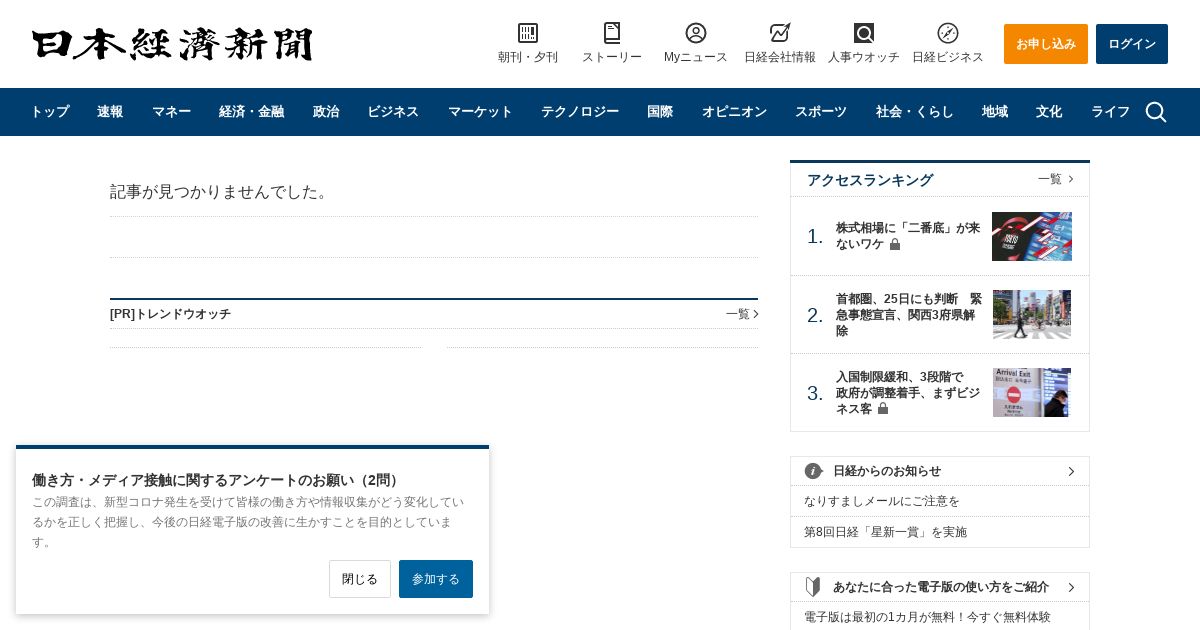Open なりすましメールにご注意を notice
This screenshot has width=1200, height=630.
pos(882,501)
